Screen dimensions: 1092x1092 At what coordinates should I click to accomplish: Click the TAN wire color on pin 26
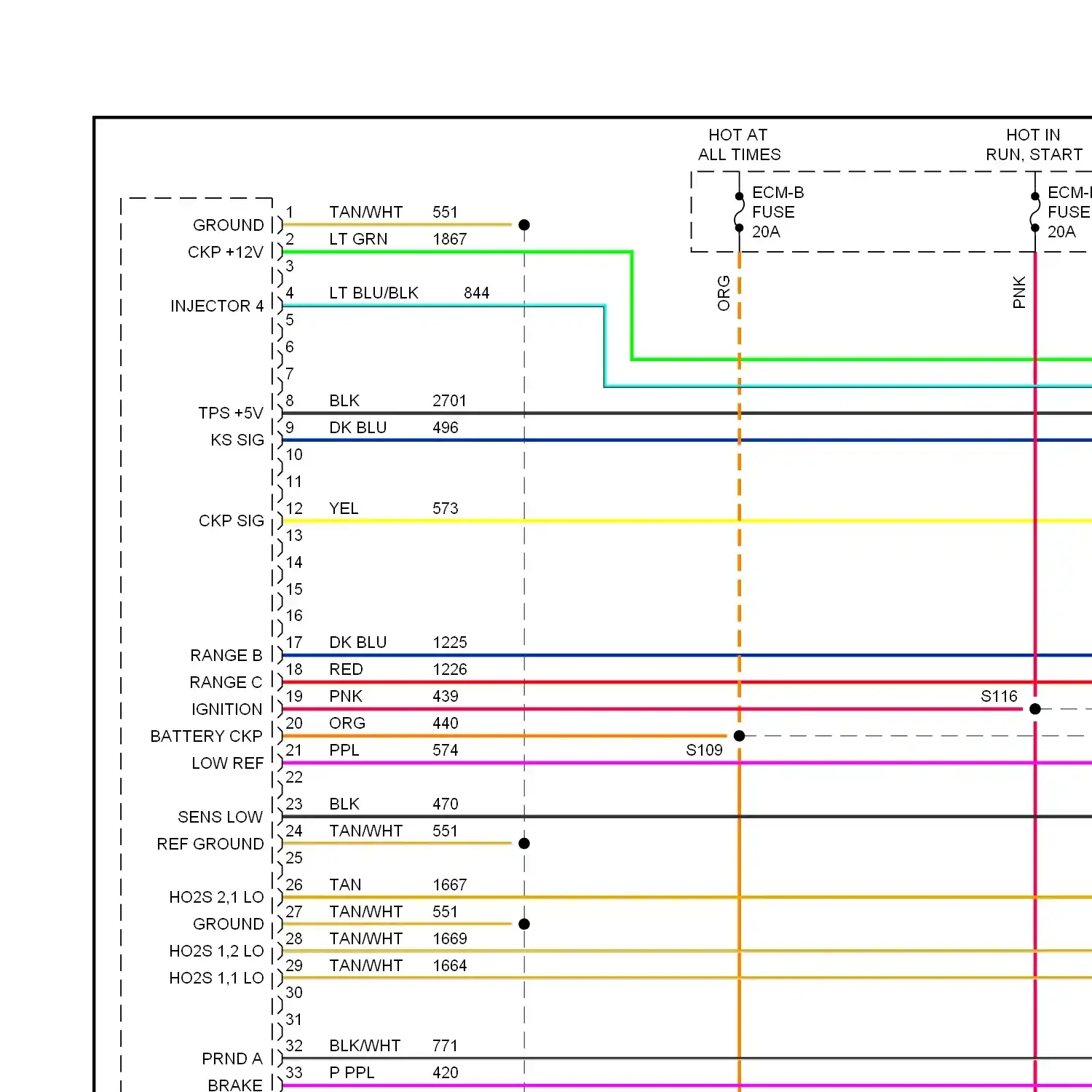click(x=345, y=885)
